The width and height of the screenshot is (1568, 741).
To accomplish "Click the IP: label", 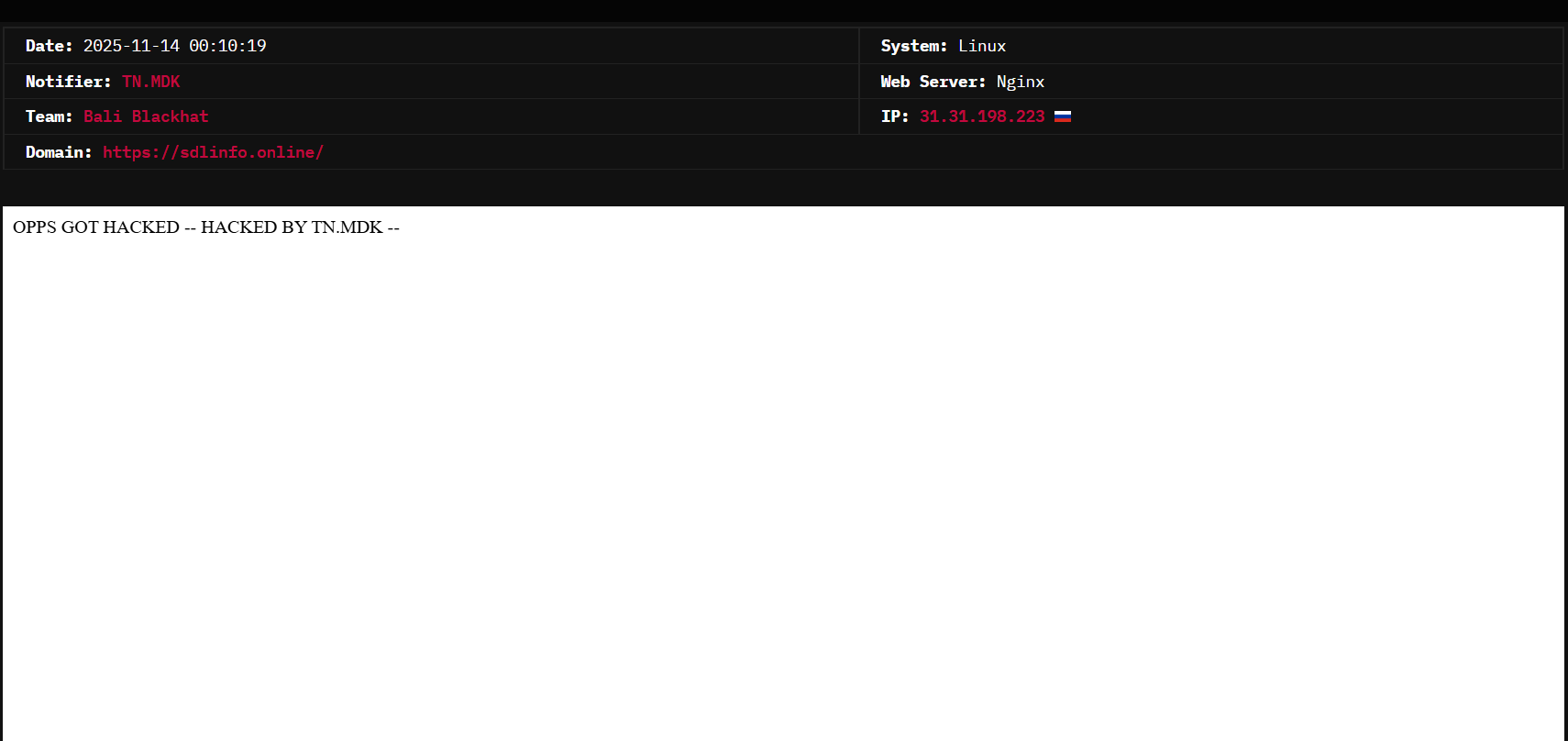I will point(894,116).
